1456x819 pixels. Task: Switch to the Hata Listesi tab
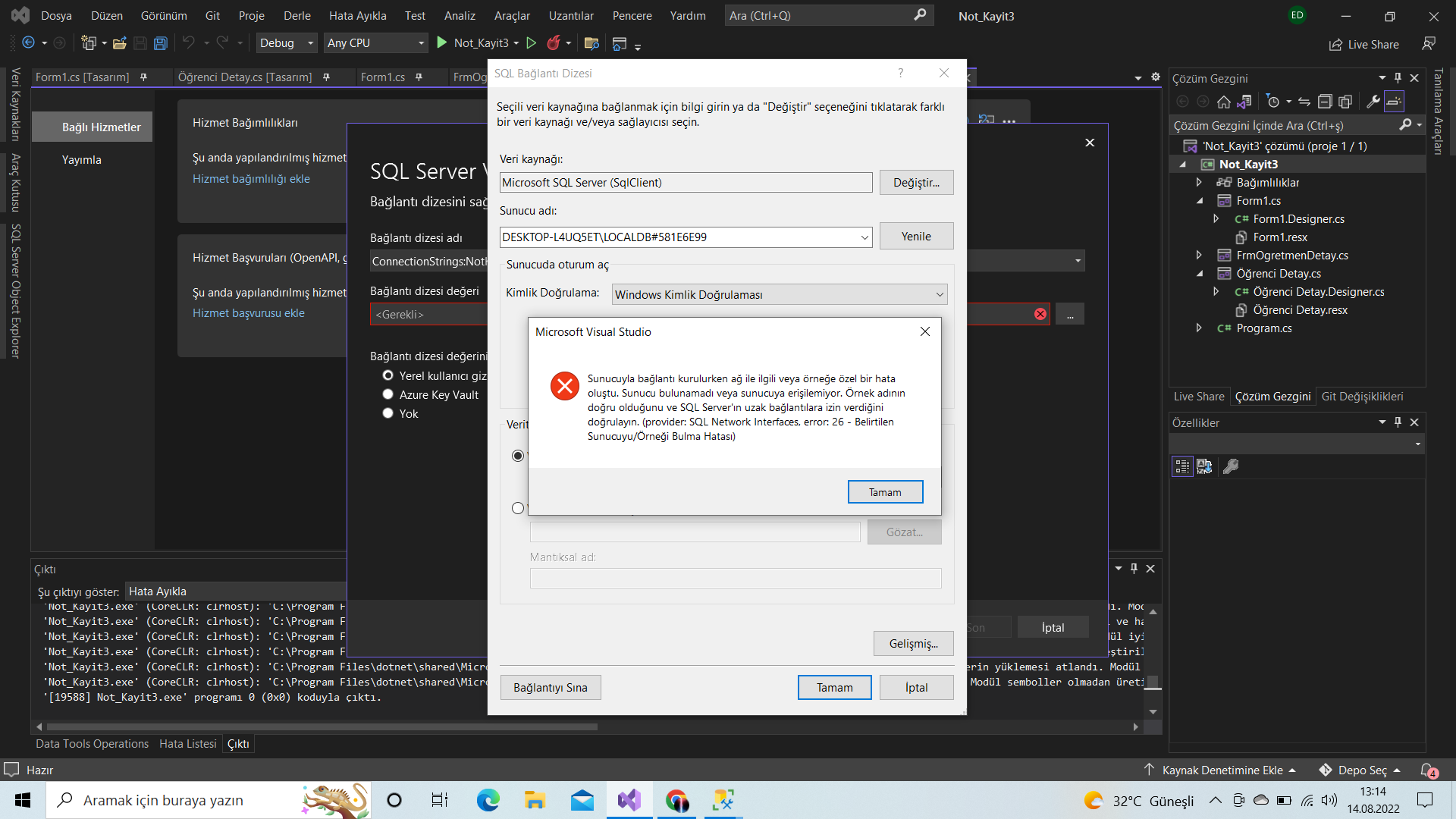[x=187, y=744]
